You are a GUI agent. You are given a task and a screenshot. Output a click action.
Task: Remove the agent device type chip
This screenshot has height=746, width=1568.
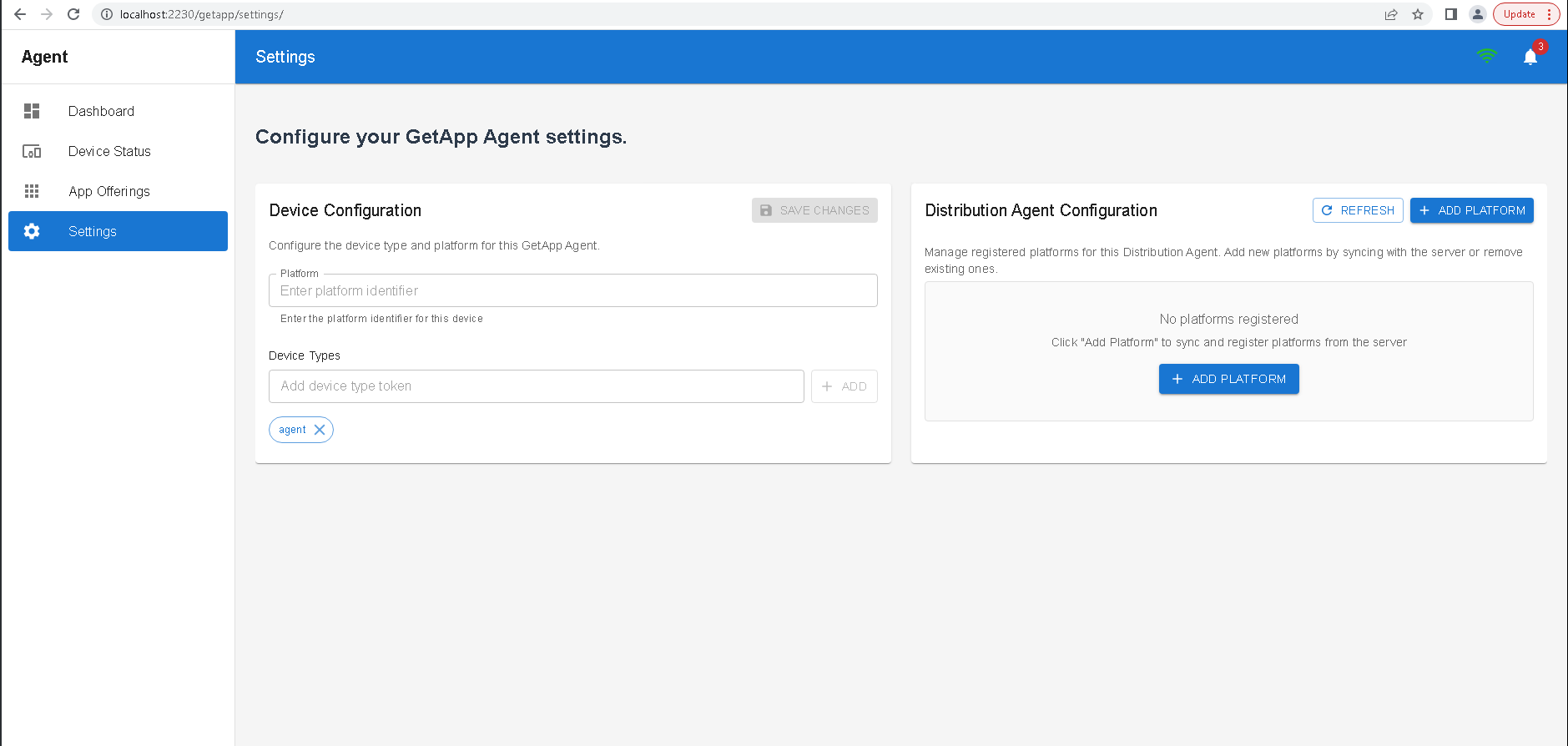[319, 430]
